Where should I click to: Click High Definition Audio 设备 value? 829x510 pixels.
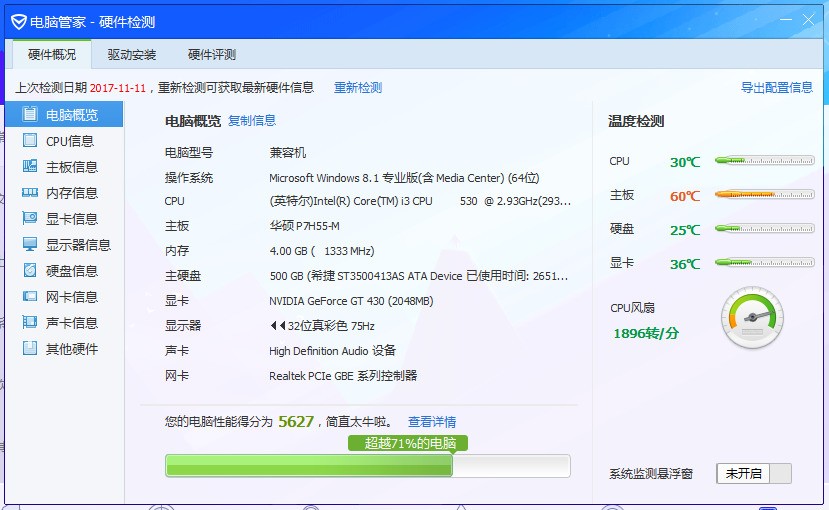coord(333,350)
